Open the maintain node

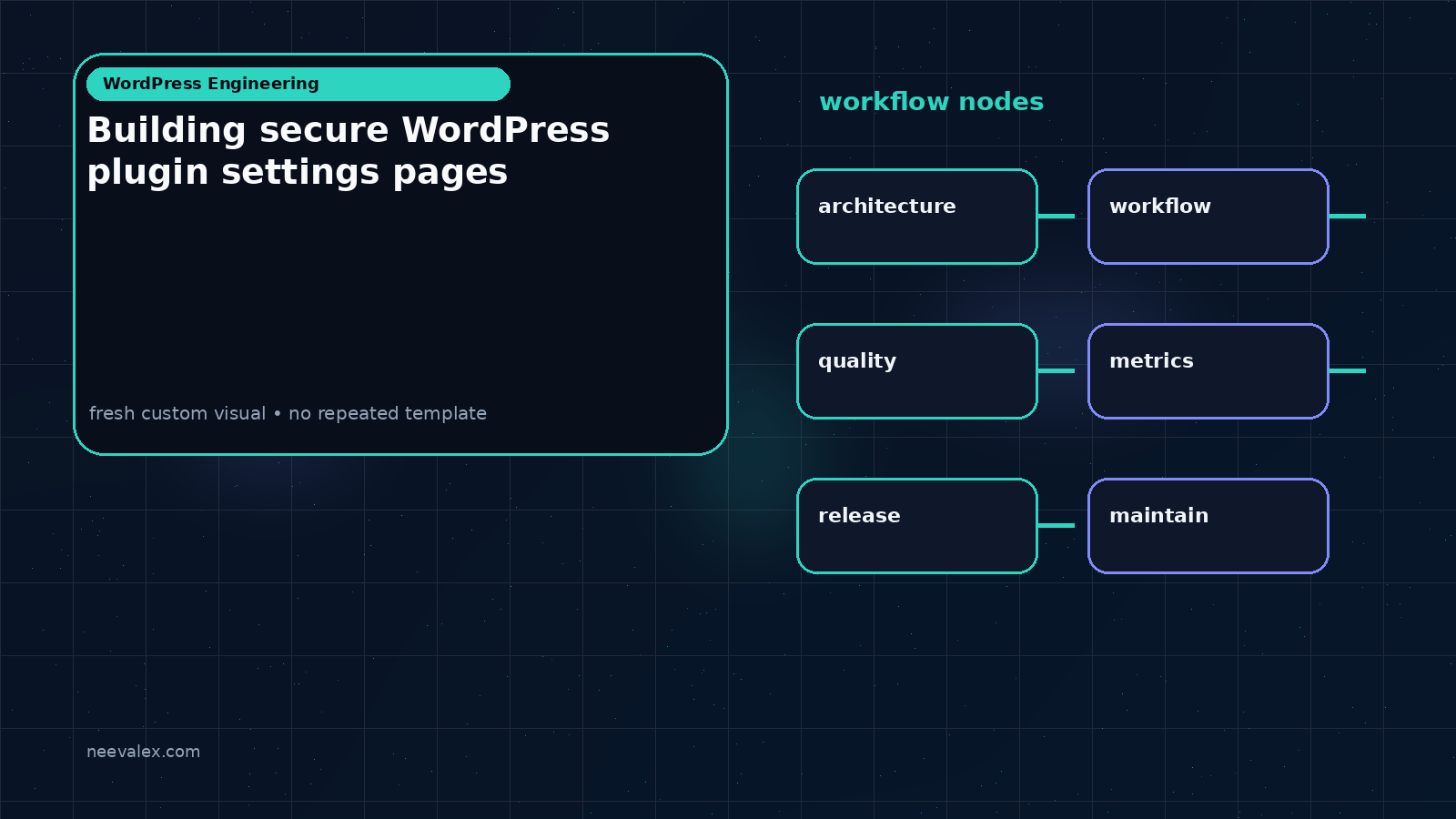[1208, 526]
